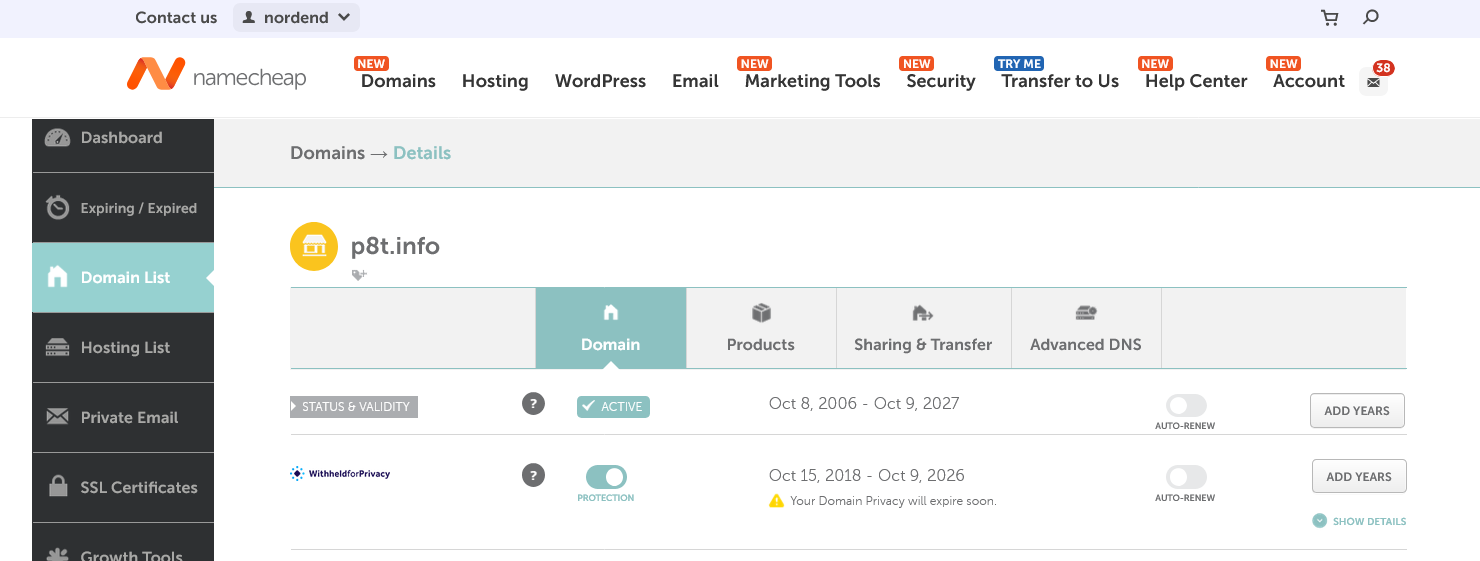Enable auto-renew for domain status row
This screenshot has width=1480, height=561.
(1186, 405)
